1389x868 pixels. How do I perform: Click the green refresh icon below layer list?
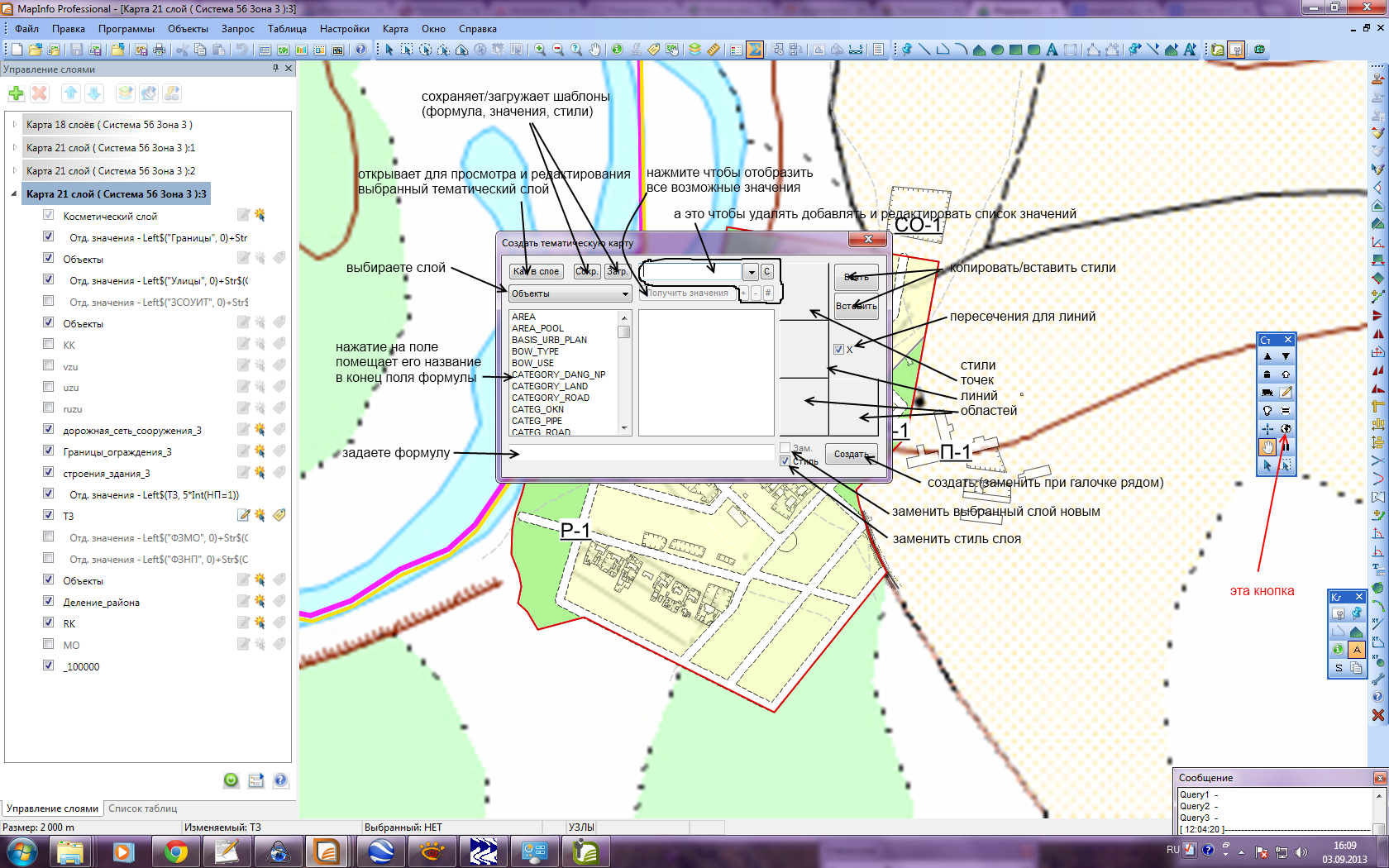coord(231,780)
